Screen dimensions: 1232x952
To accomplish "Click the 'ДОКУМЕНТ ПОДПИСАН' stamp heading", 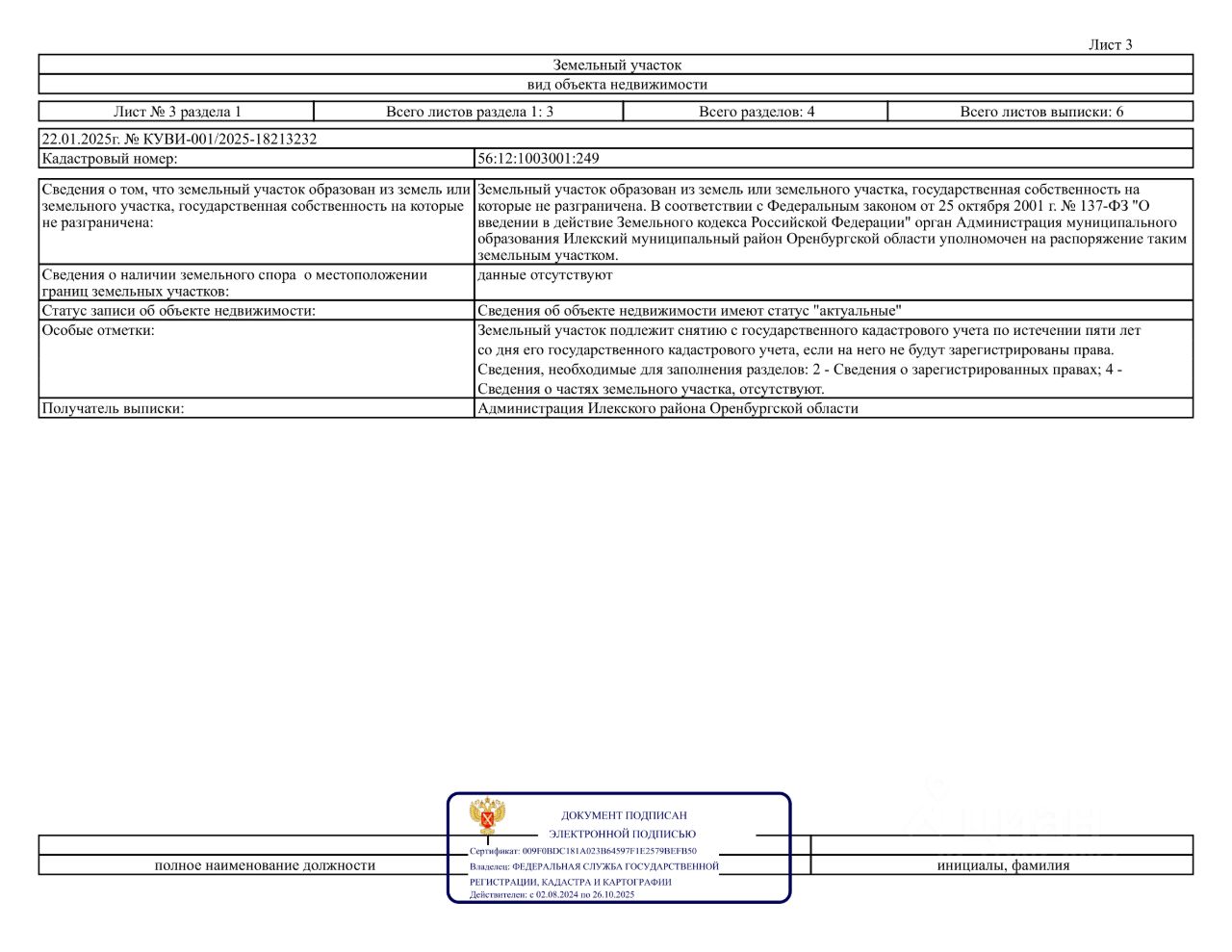I will pos(624,815).
